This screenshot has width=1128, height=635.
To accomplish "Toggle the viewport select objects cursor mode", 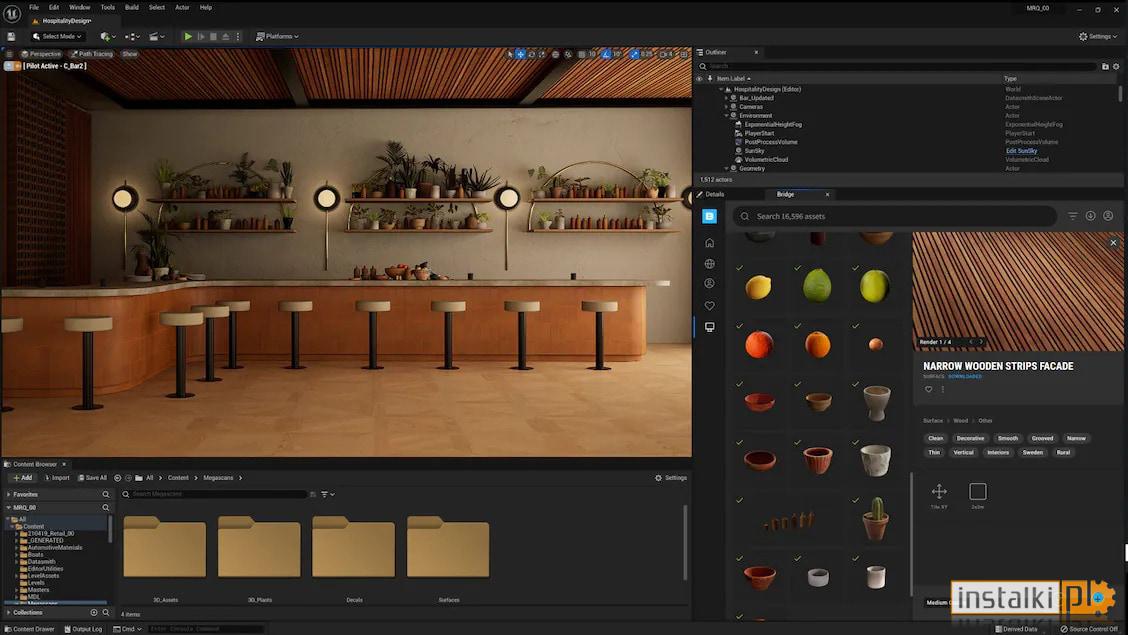I will 510,54.
